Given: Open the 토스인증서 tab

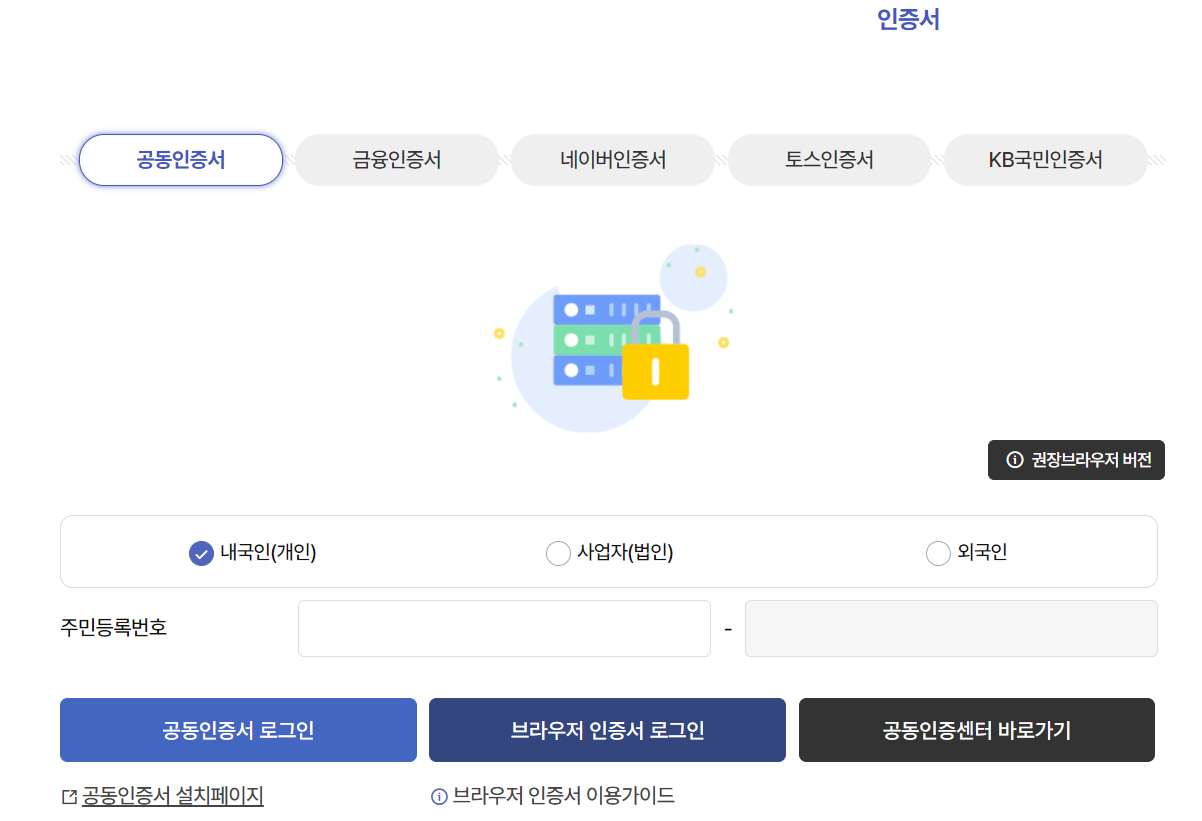Looking at the screenshot, I should pos(829,159).
